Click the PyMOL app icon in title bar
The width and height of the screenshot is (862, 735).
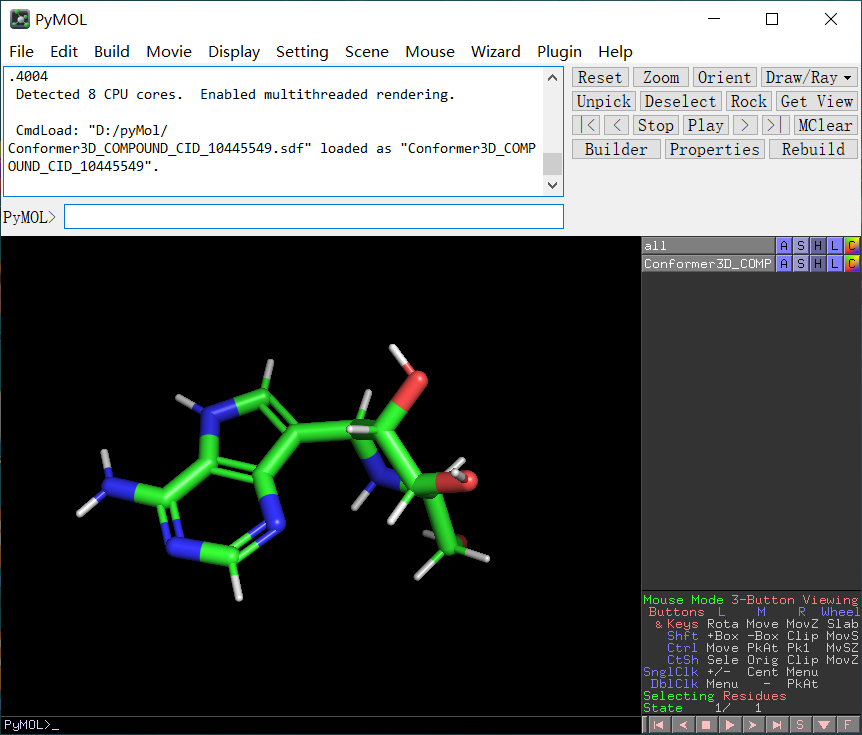[20, 20]
